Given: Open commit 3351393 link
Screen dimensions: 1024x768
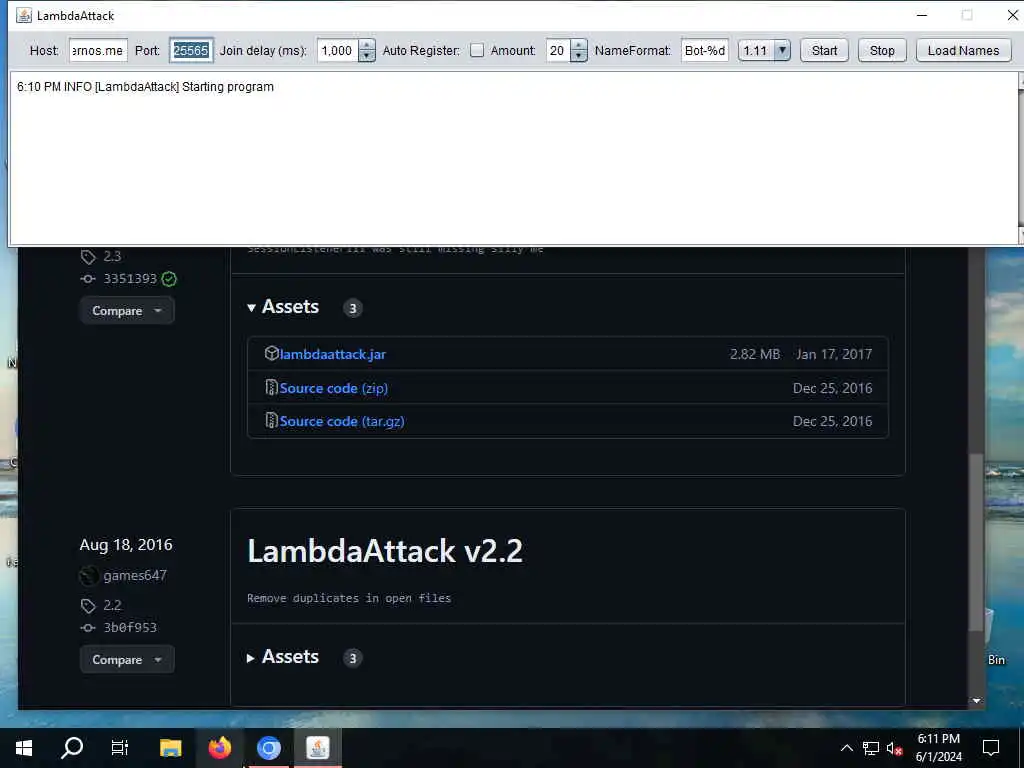Looking at the screenshot, I should 130,279.
